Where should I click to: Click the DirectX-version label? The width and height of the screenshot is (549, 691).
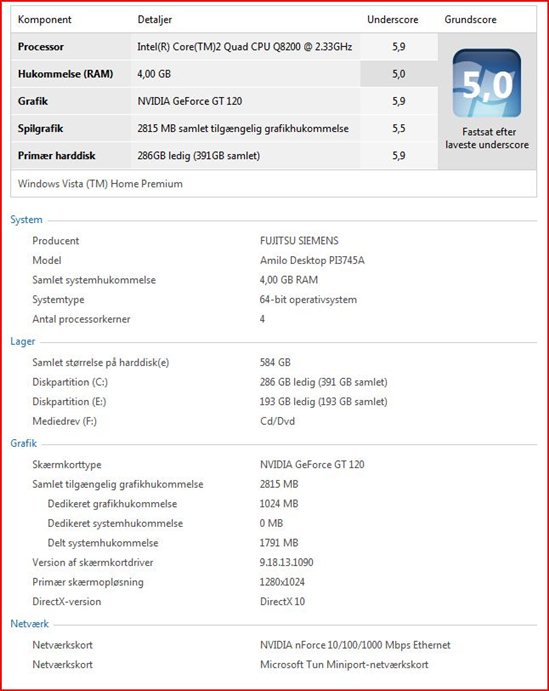pos(67,602)
